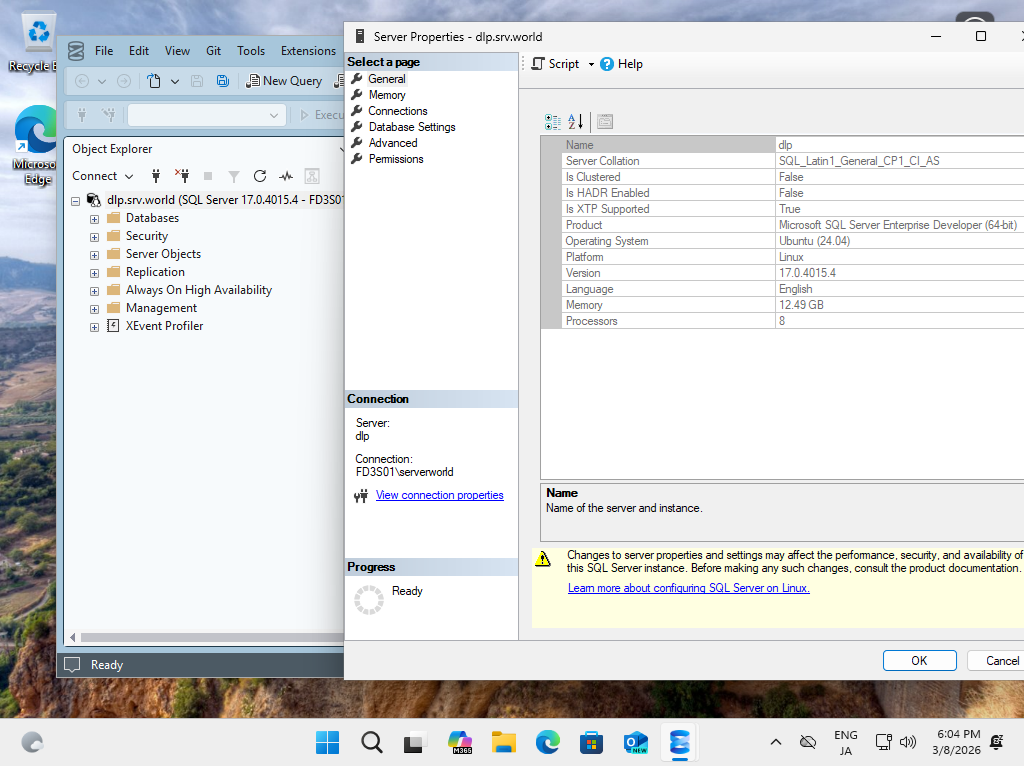Click the Save All icon in toolbar
The height and width of the screenshot is (766, 1024).
pos(223,81)
